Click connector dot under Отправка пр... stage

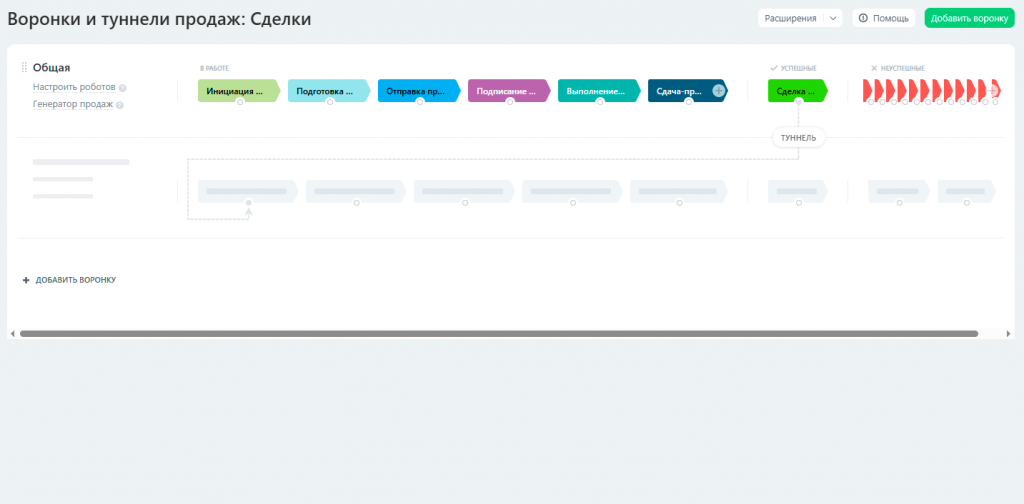(420, 102)
